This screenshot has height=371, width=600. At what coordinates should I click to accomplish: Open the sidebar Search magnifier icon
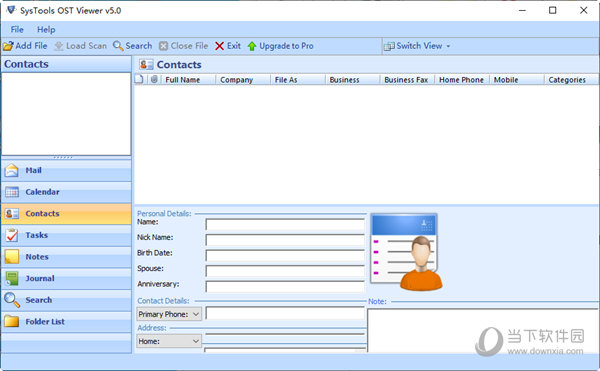pyautogui.click(x=11, y=300)
